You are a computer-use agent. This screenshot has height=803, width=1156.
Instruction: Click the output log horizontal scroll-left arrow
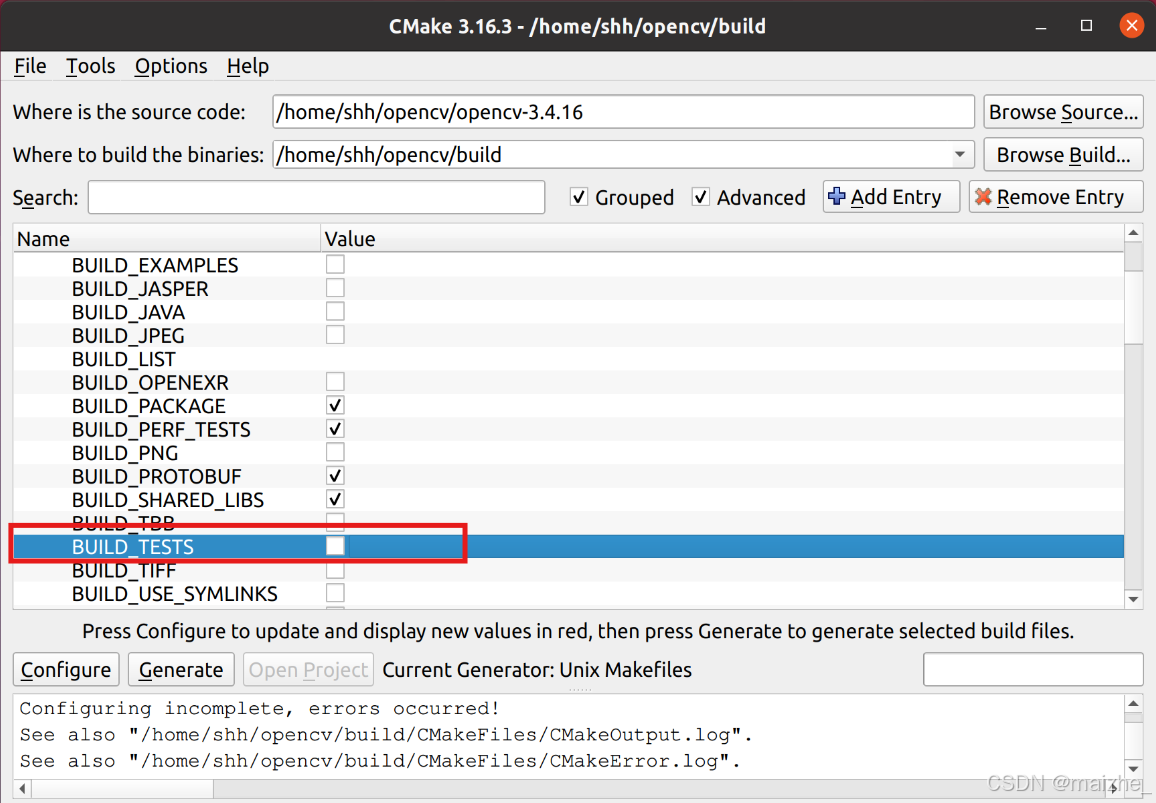(22, 789)
